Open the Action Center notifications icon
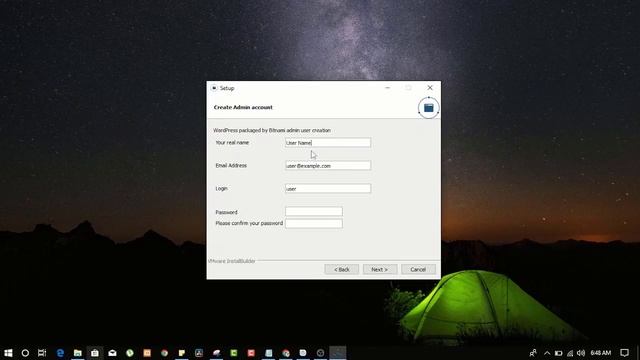 624,353
